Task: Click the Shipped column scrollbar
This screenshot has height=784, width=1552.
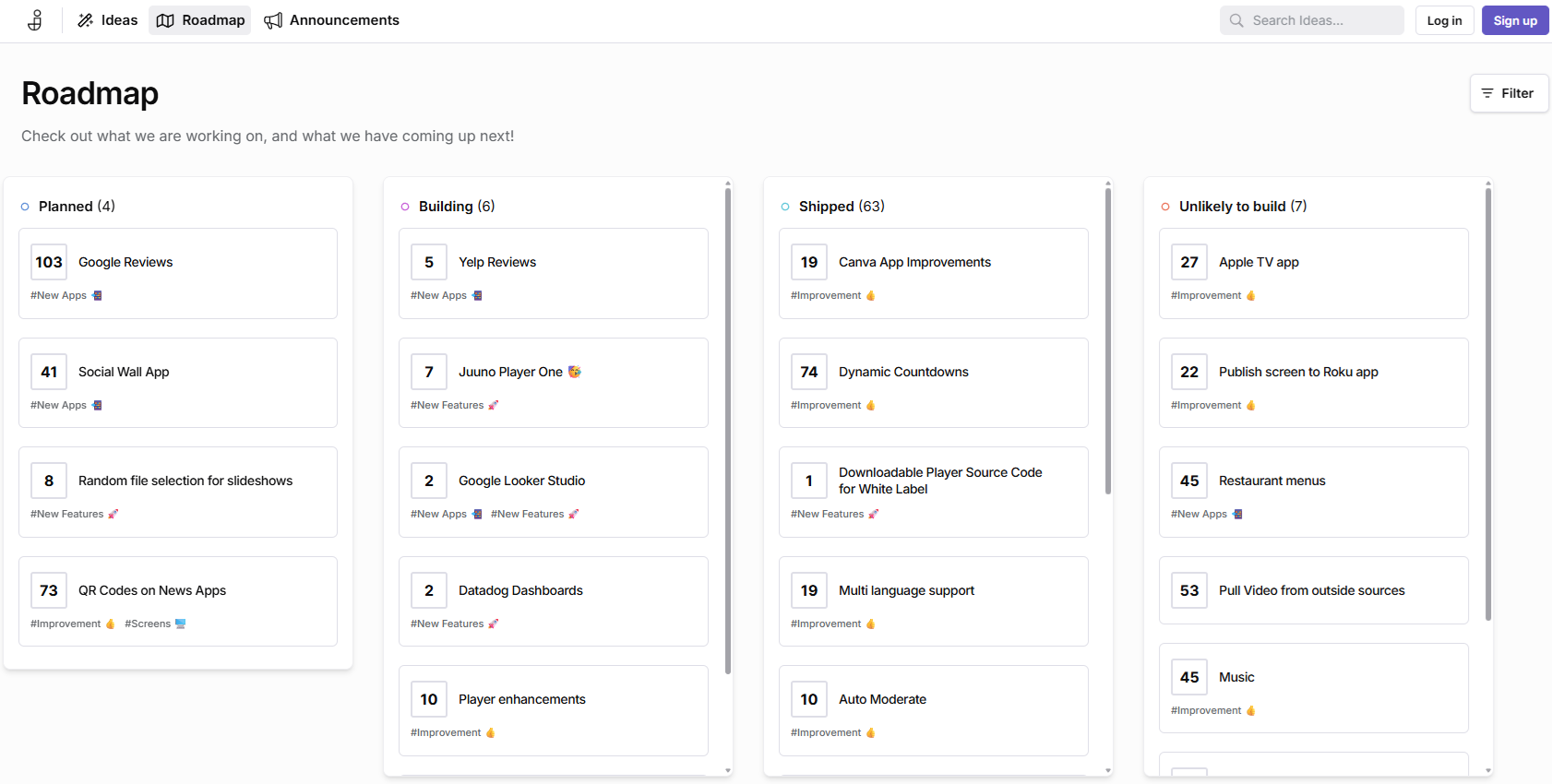Action: (1108, 341)
